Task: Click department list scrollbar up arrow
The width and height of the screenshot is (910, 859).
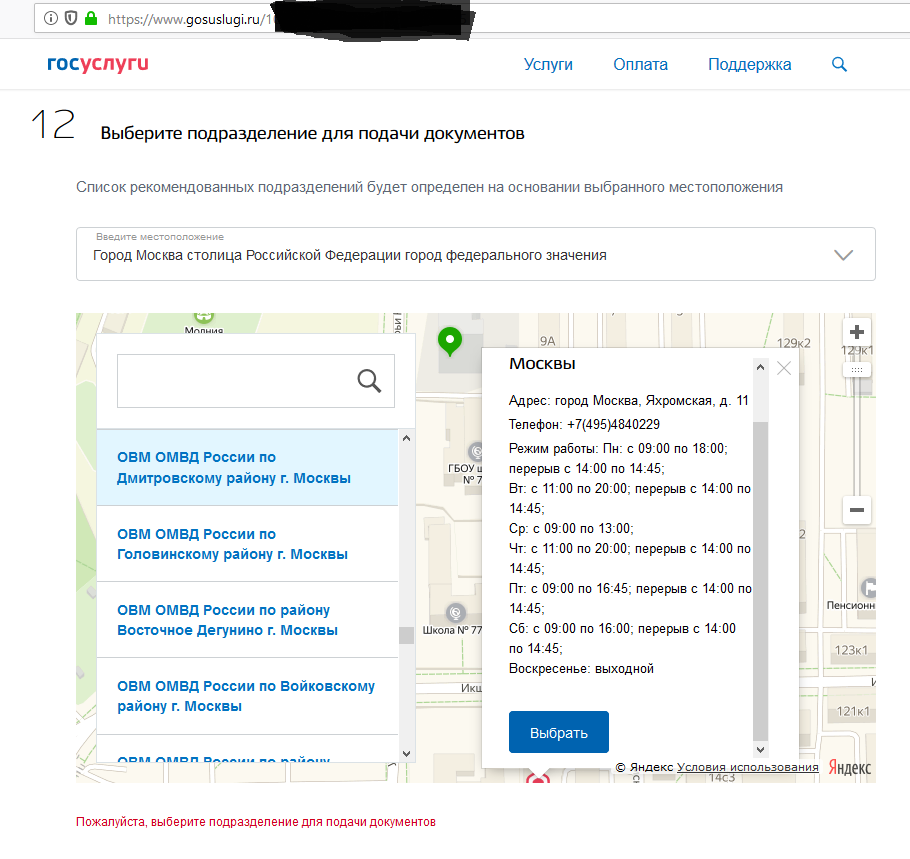Action: 406,438
